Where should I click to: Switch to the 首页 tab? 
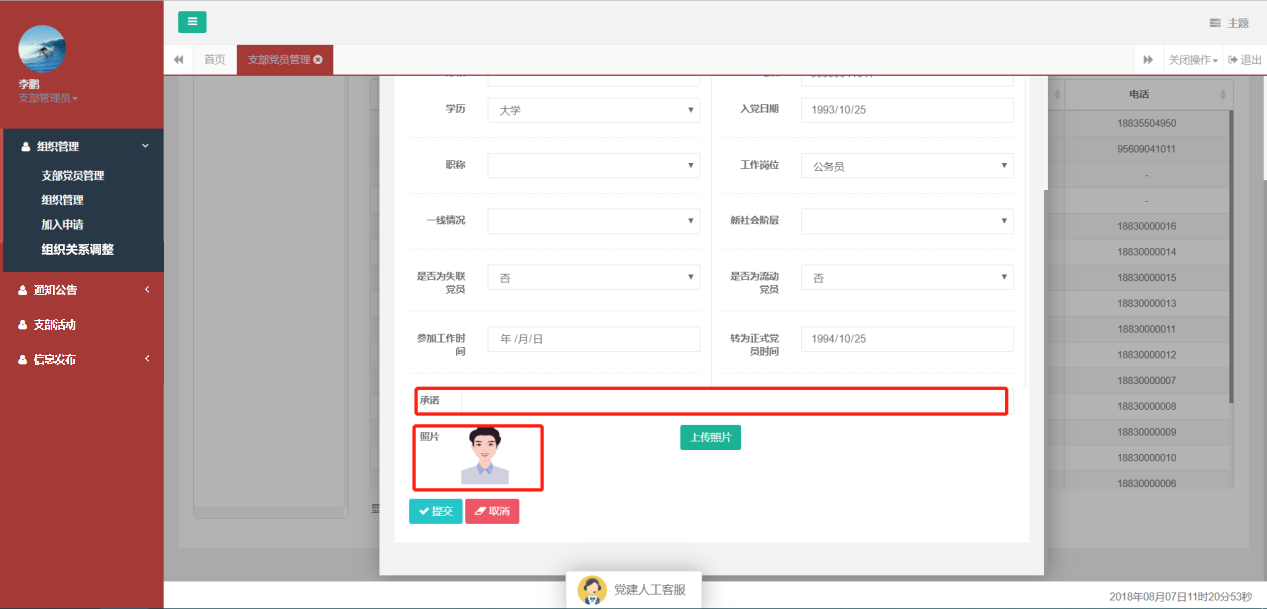pyautogui.click(x=214, y=60)
